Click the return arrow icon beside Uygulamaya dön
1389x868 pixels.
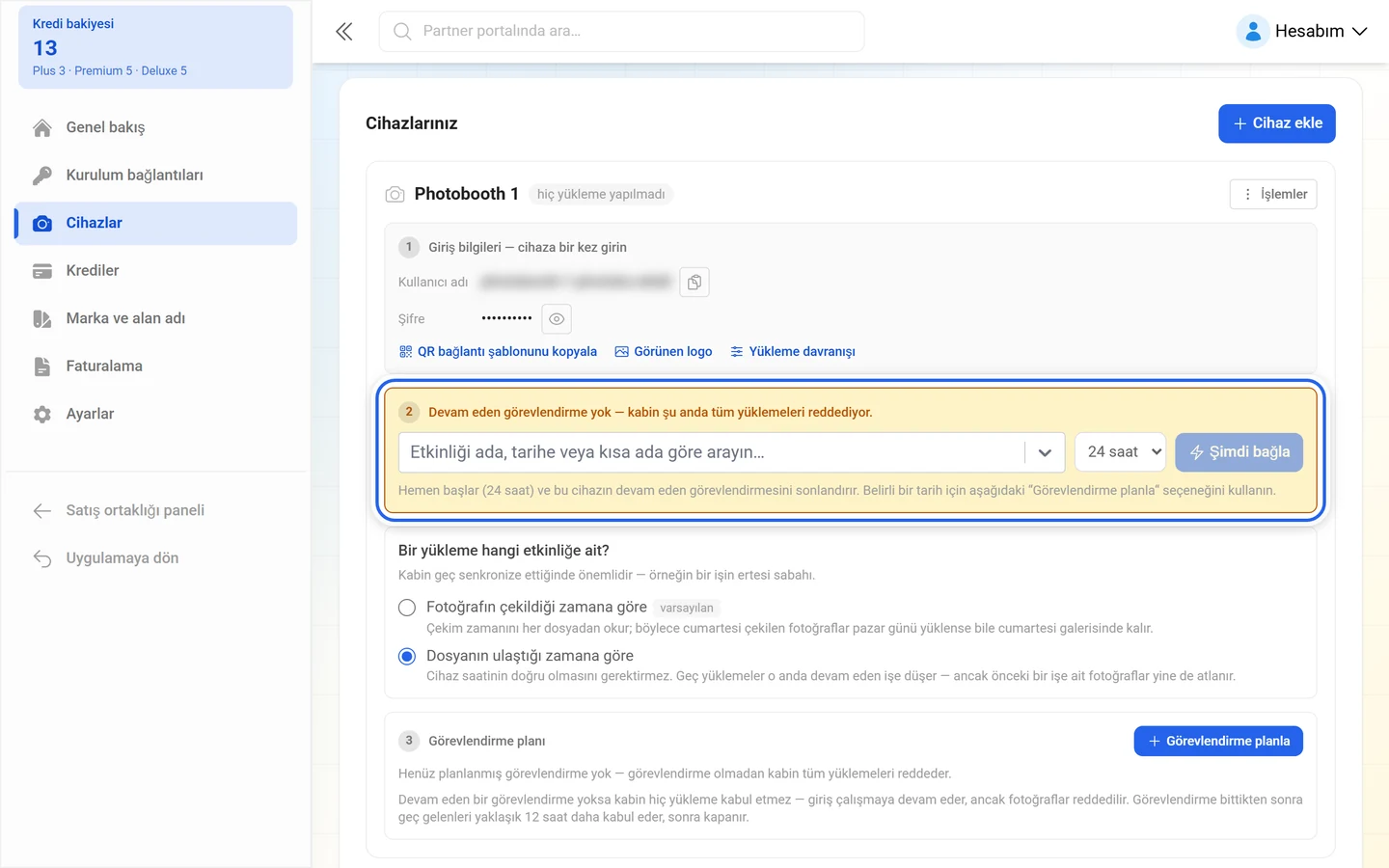click(x=42, y=558)
